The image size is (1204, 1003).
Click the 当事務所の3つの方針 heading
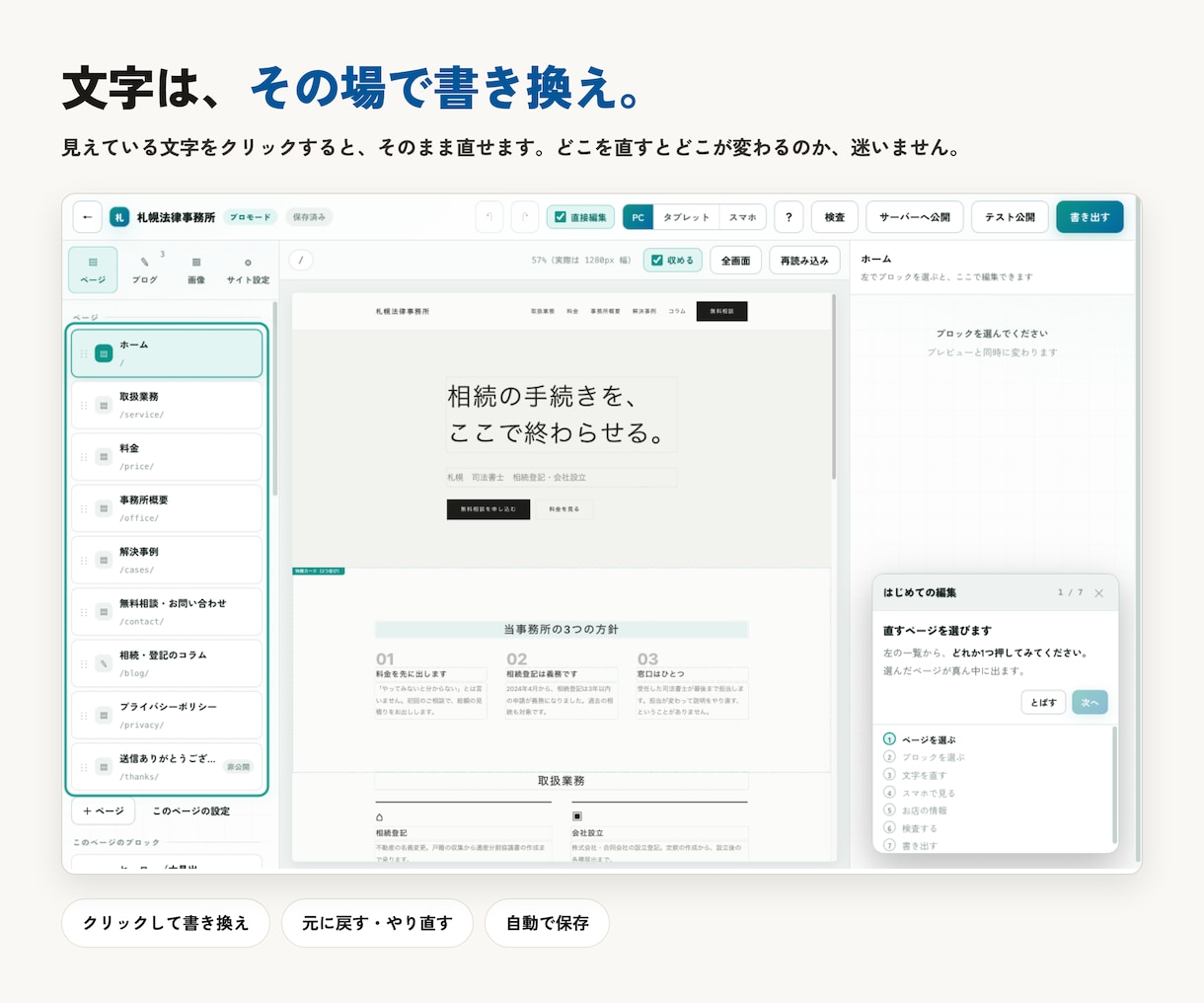tap(562, 629)
